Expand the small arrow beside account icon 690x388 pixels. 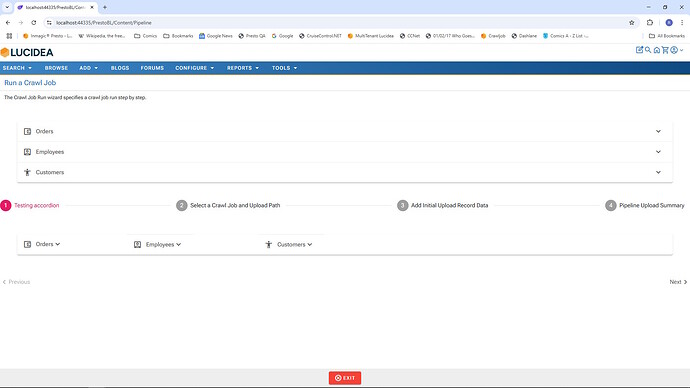click(x=681, y=51)
